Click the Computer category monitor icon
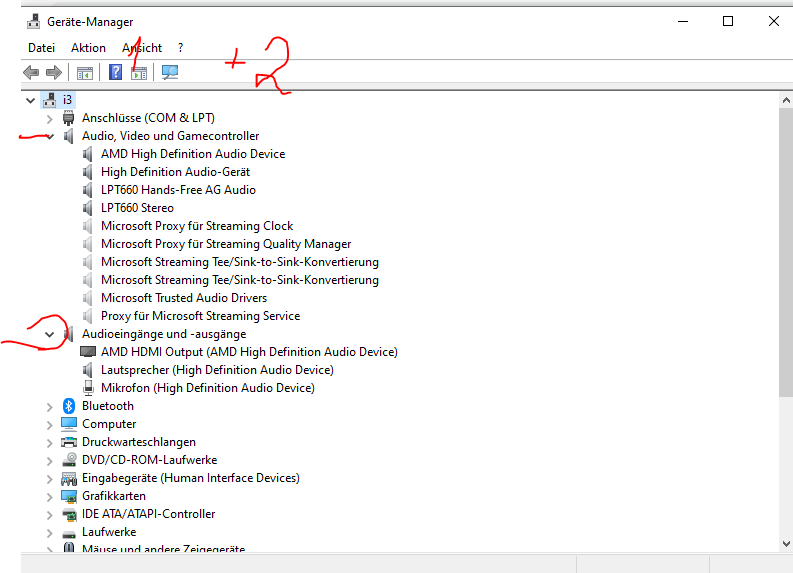 (69, 424)
